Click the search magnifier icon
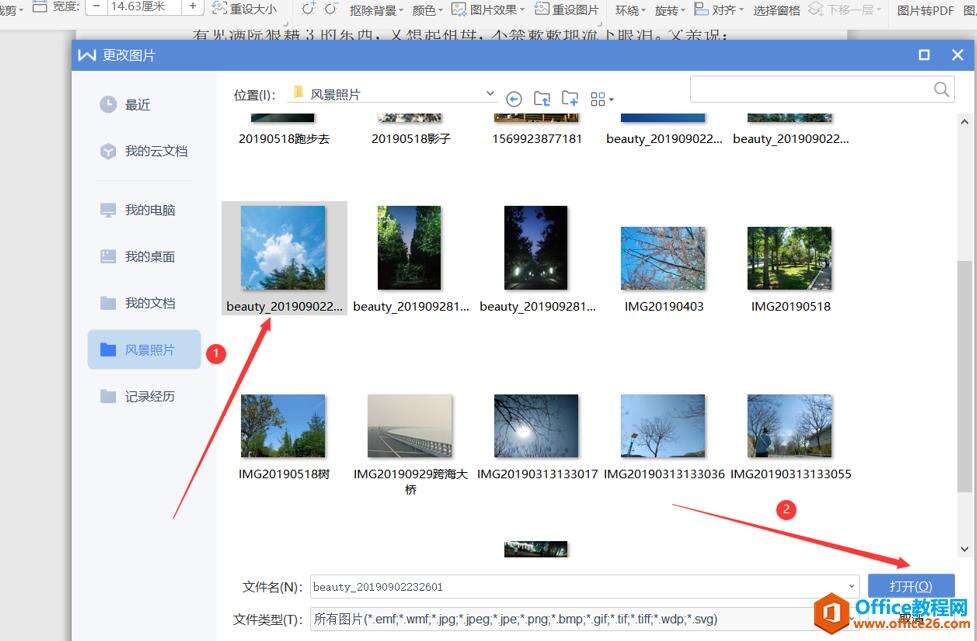 pos(941,89)
